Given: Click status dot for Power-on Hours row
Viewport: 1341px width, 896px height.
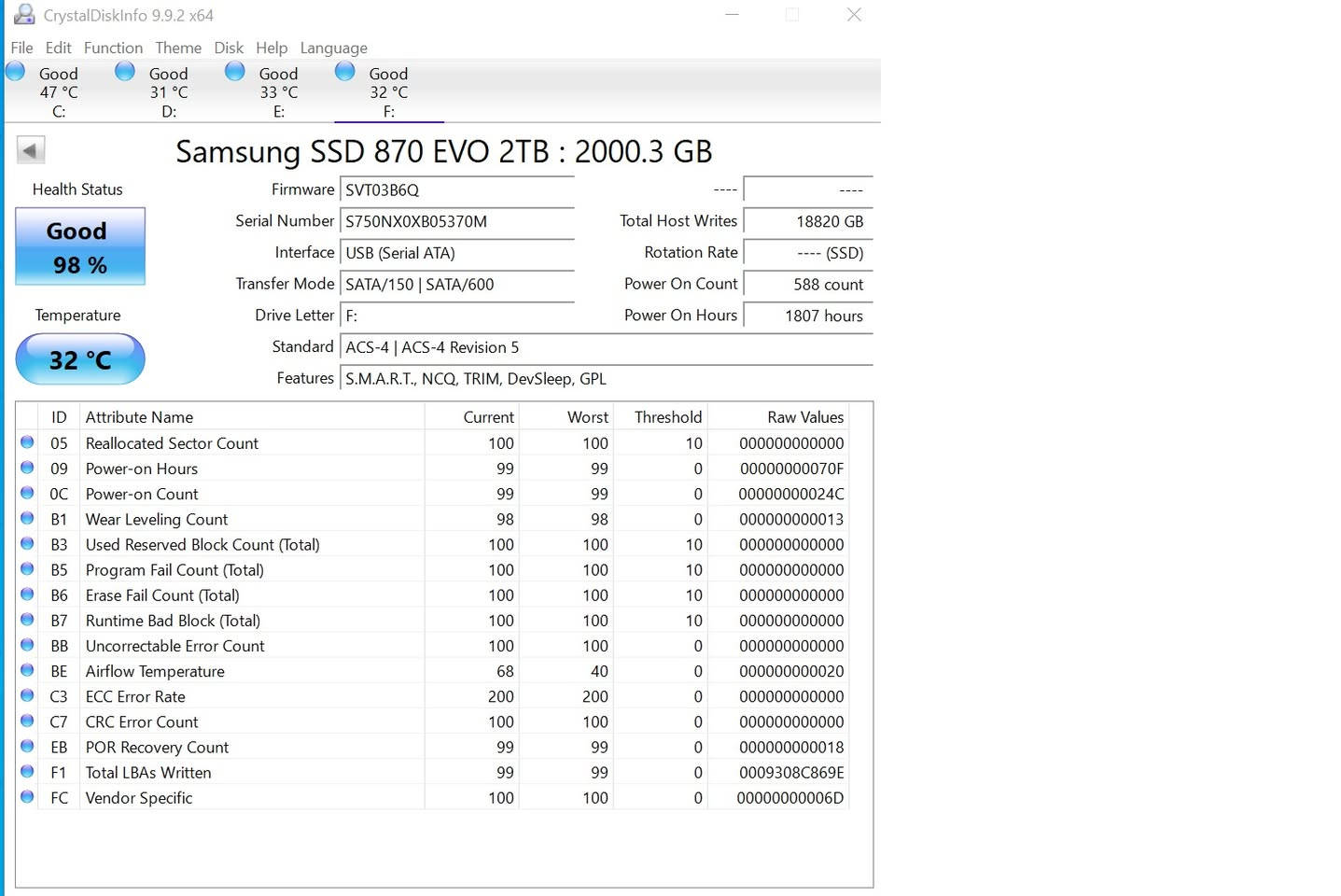Looking at the screenshot, I should [x=27, y=468].
